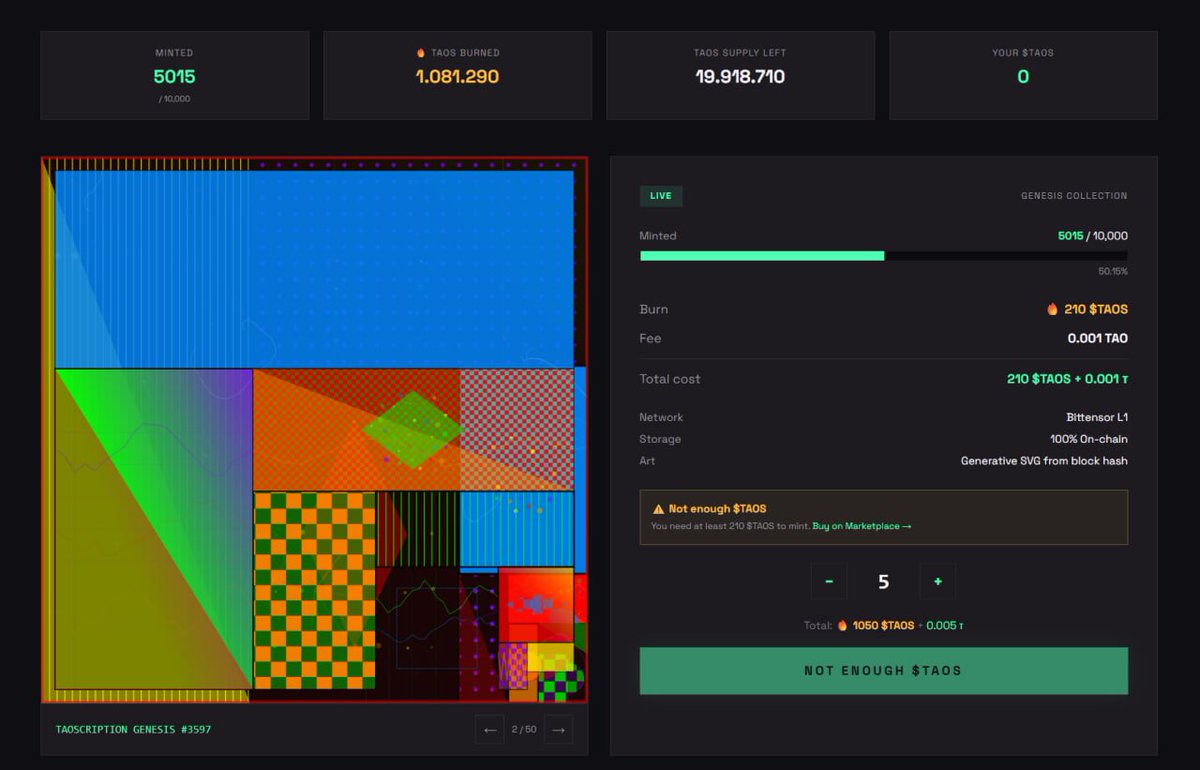1200x770 pixels.
Task: Click the 1050 $TAOS total amount
Action: coord(883,626)
